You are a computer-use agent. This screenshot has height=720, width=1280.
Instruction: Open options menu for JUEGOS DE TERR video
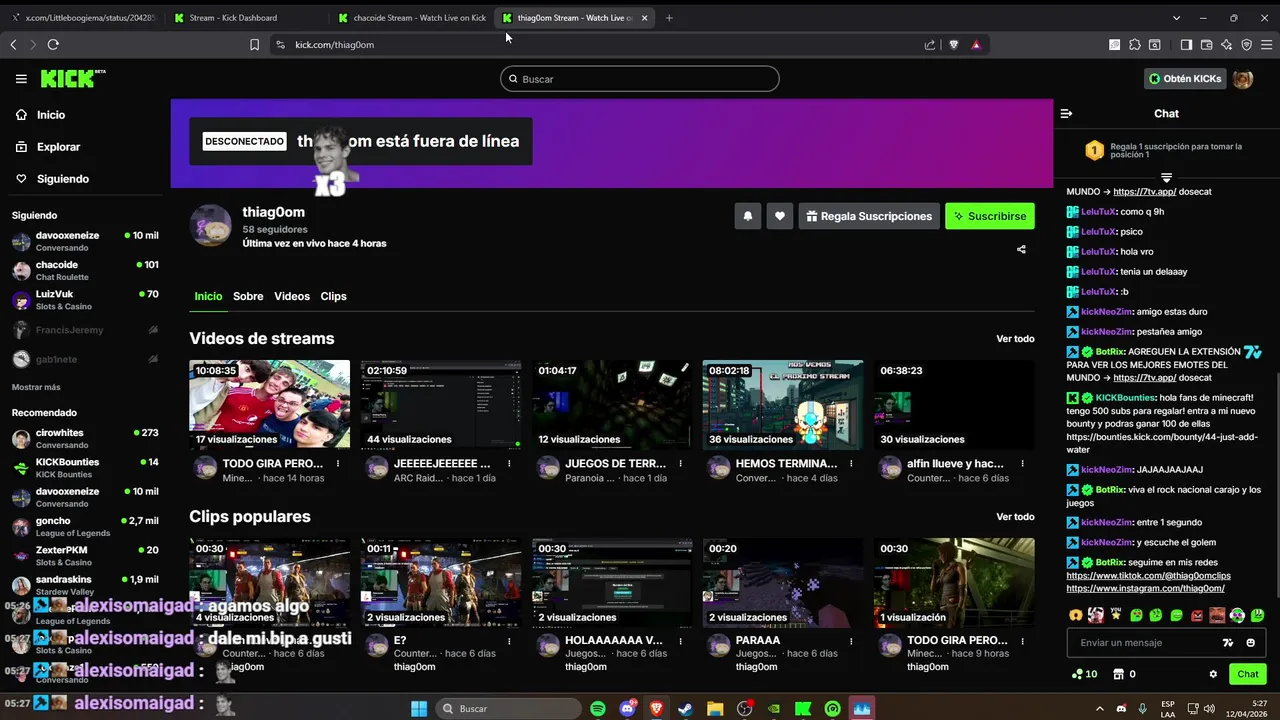coord(680,464)
